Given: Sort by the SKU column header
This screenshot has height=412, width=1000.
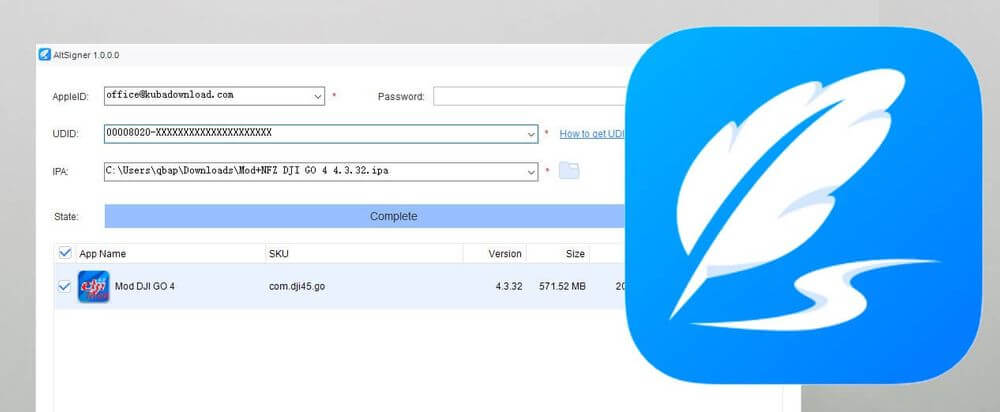Looking at the screenshot, I should (364, 254).
